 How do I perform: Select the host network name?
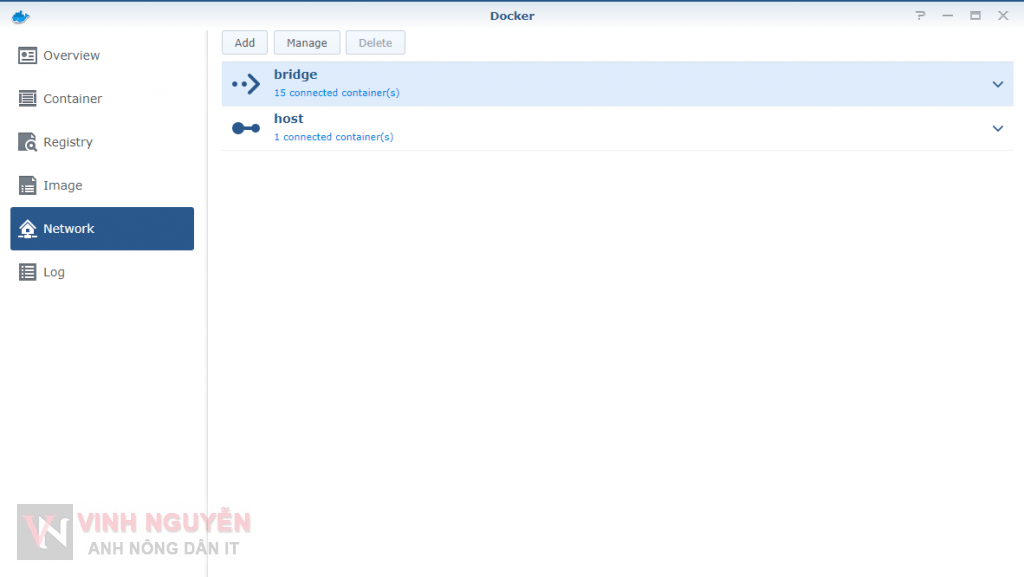tap(288, 119)
